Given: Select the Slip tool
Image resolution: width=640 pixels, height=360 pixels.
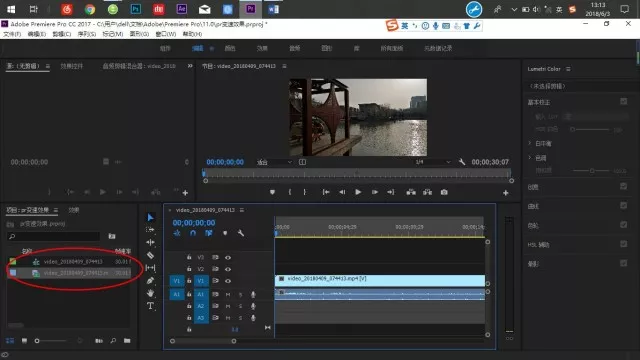Looking at the screenshot, I should [150, 268].
